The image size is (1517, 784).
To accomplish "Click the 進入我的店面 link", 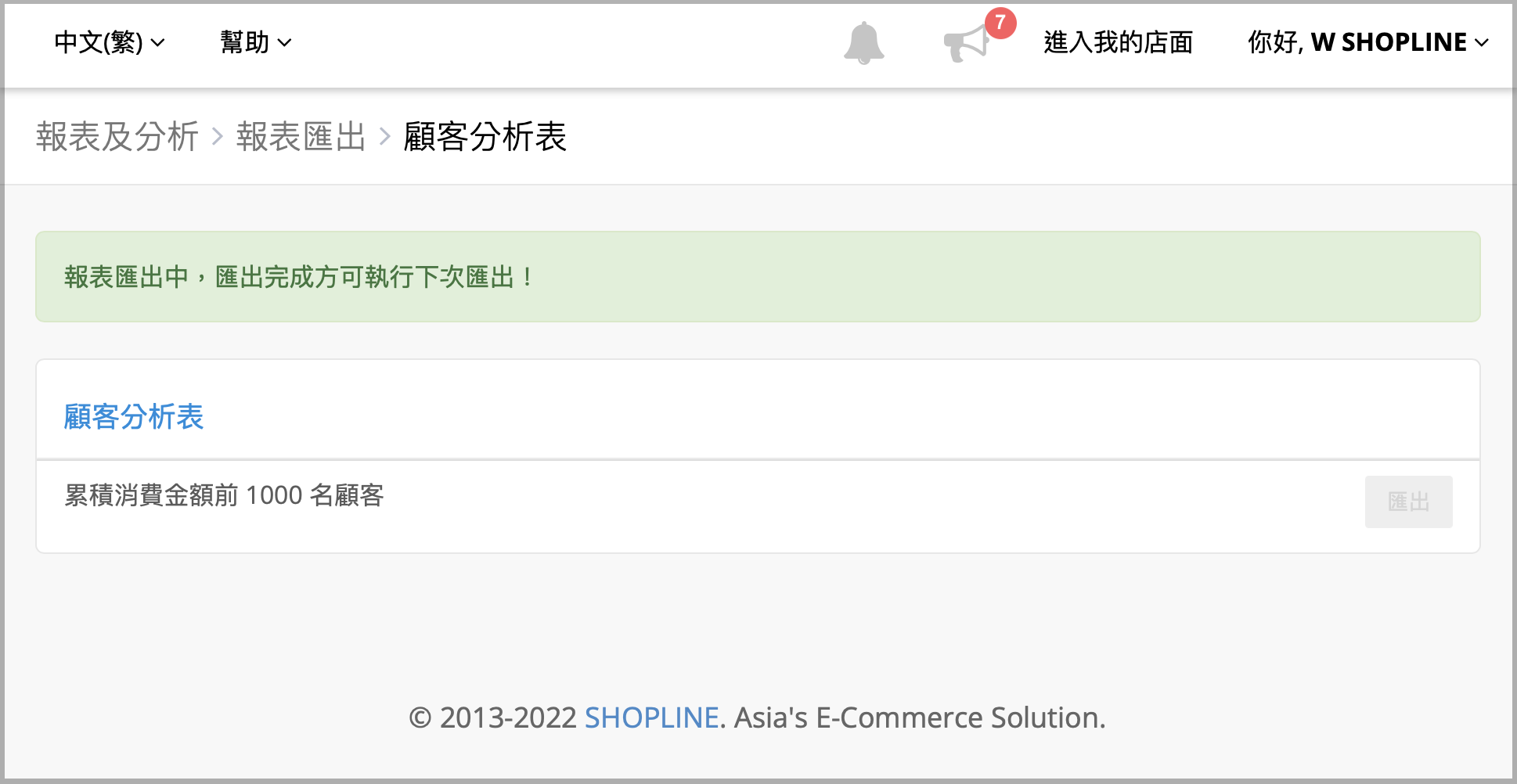I will click(x=1118, y=42).
